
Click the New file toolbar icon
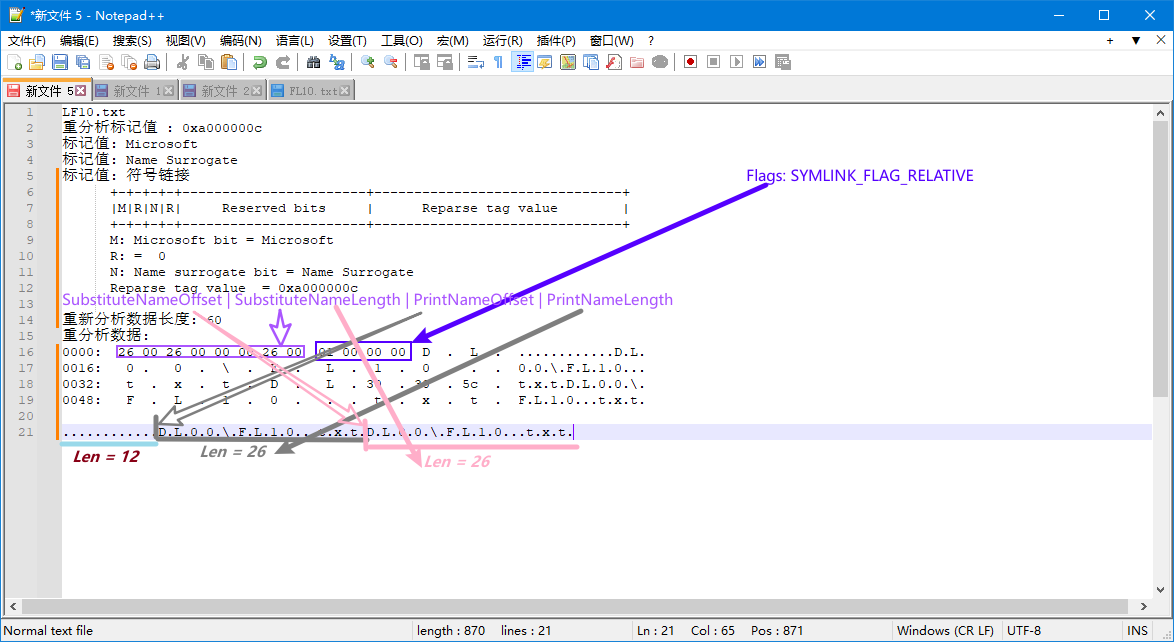(14, 62)
